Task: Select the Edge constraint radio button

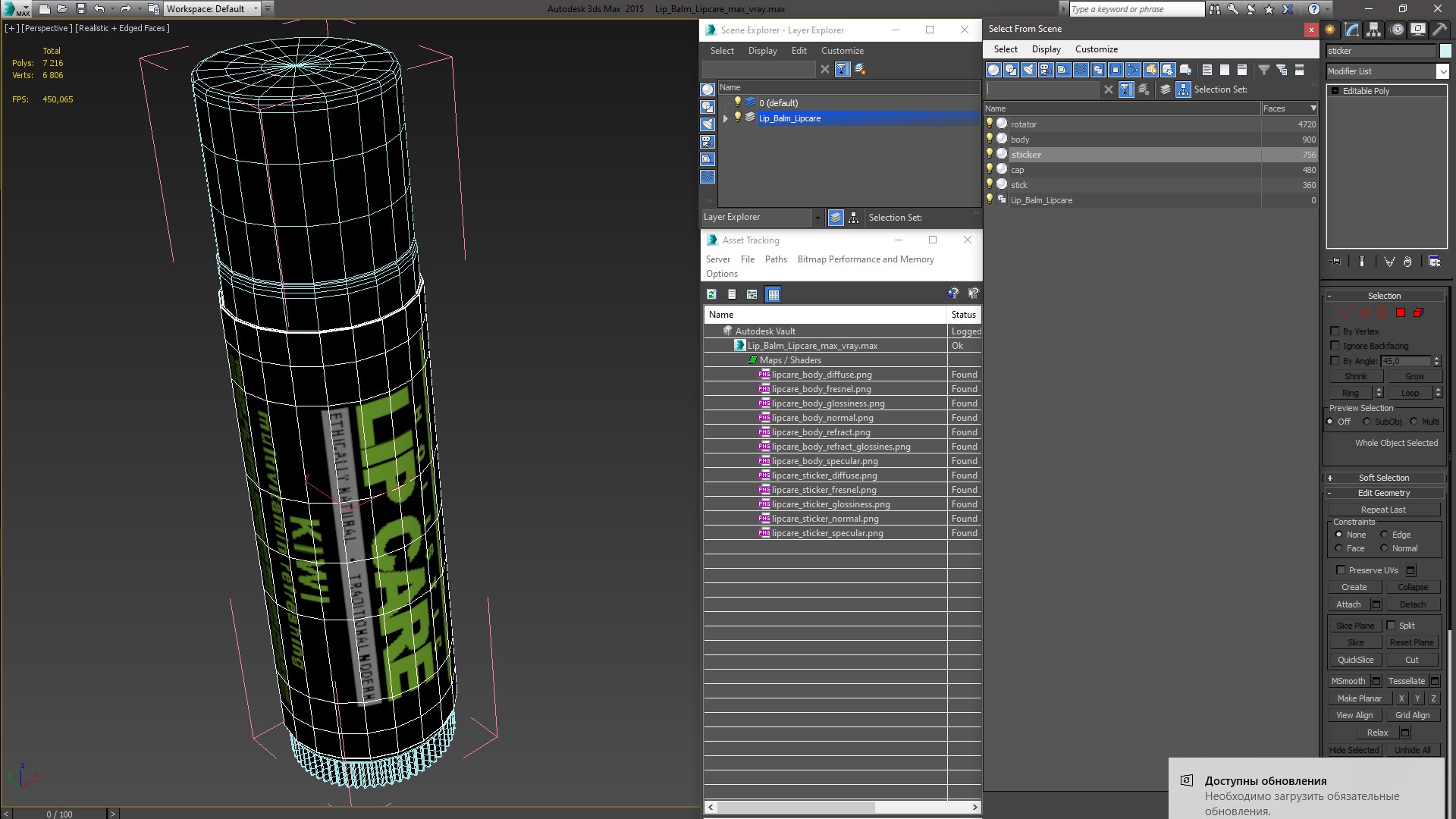Action: [1384, 535]
